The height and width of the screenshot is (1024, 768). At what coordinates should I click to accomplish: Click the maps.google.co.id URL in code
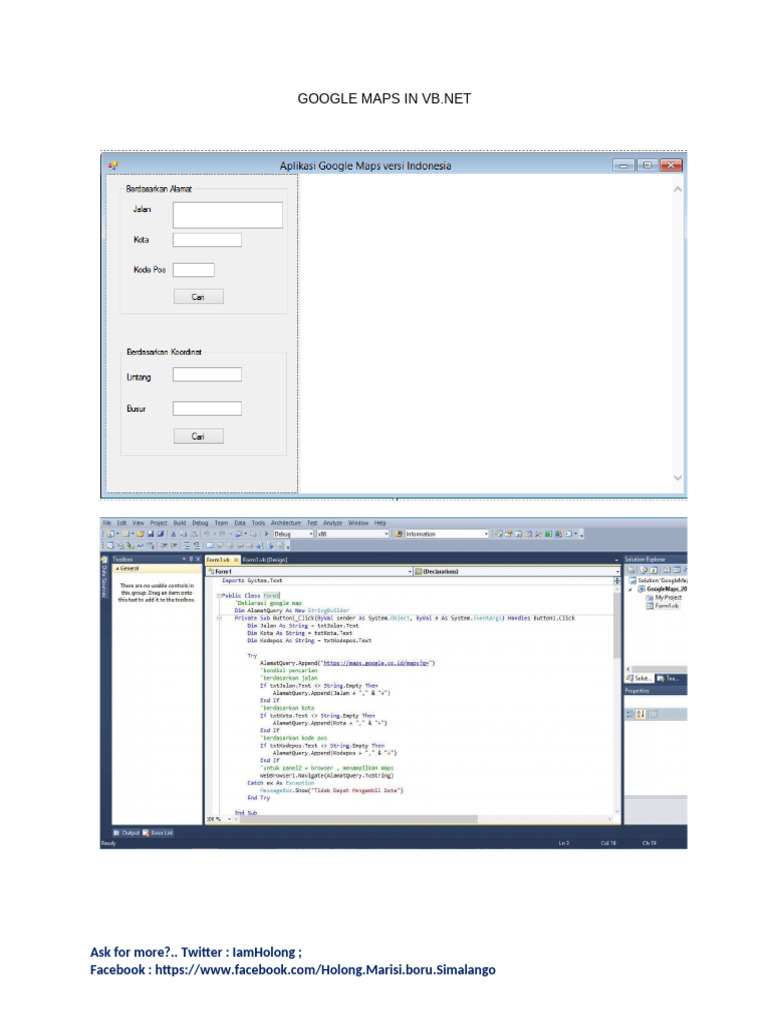pos(376,663)
